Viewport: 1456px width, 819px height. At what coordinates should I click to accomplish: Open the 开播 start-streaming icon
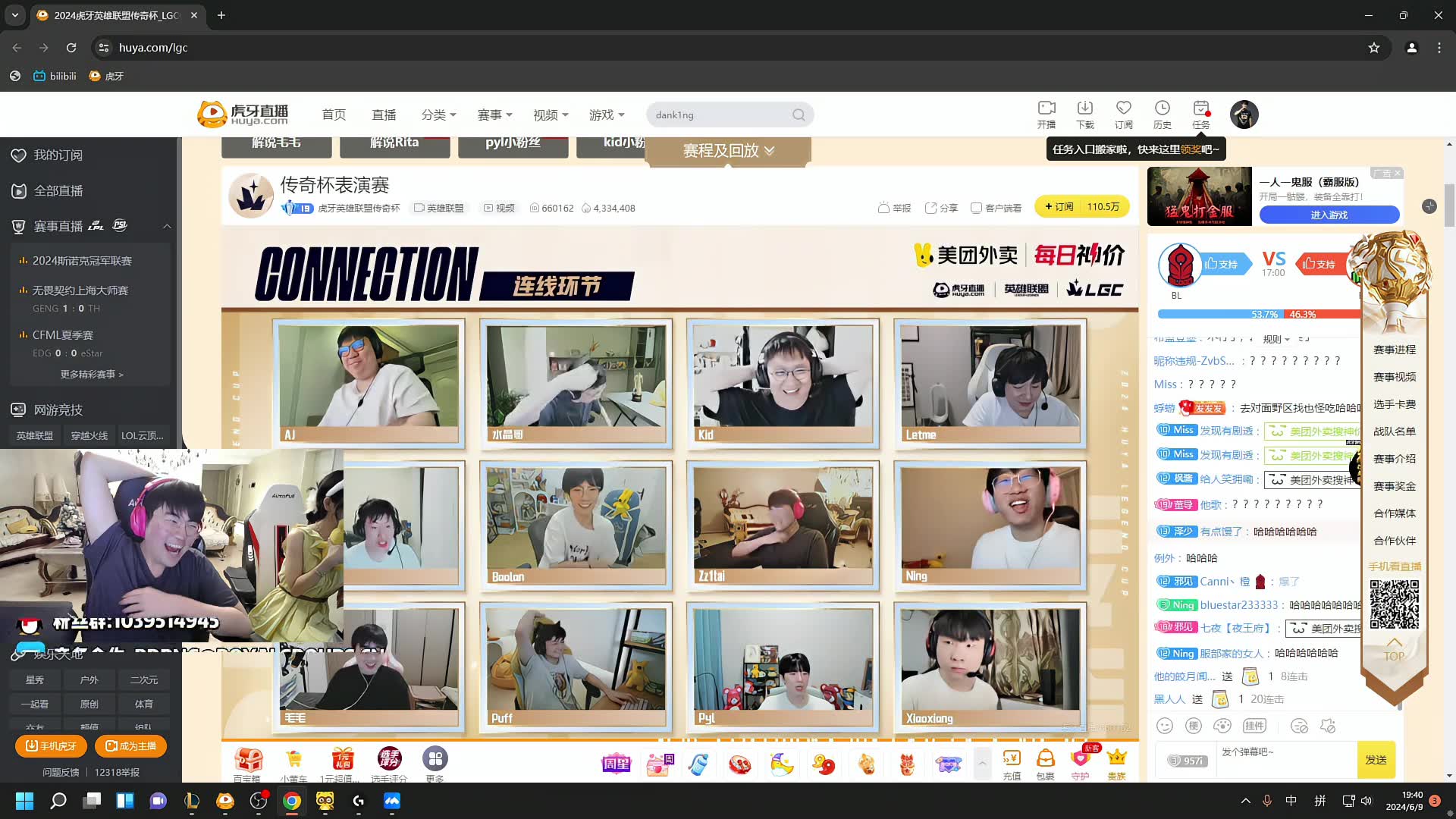click(x=1046, y=114)
